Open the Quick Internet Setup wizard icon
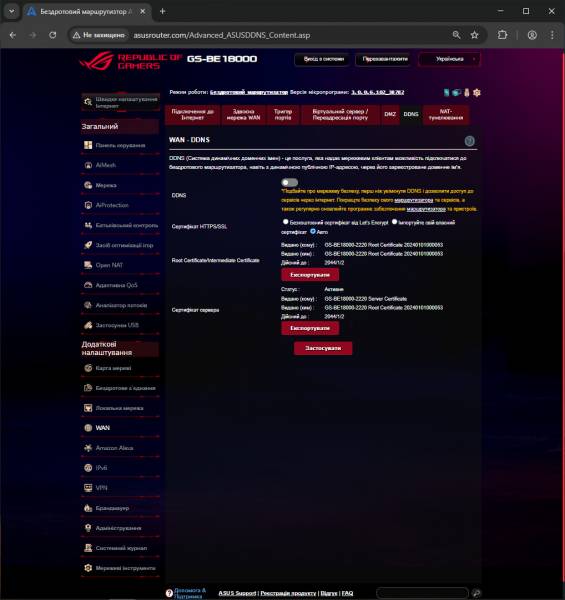 88,102
